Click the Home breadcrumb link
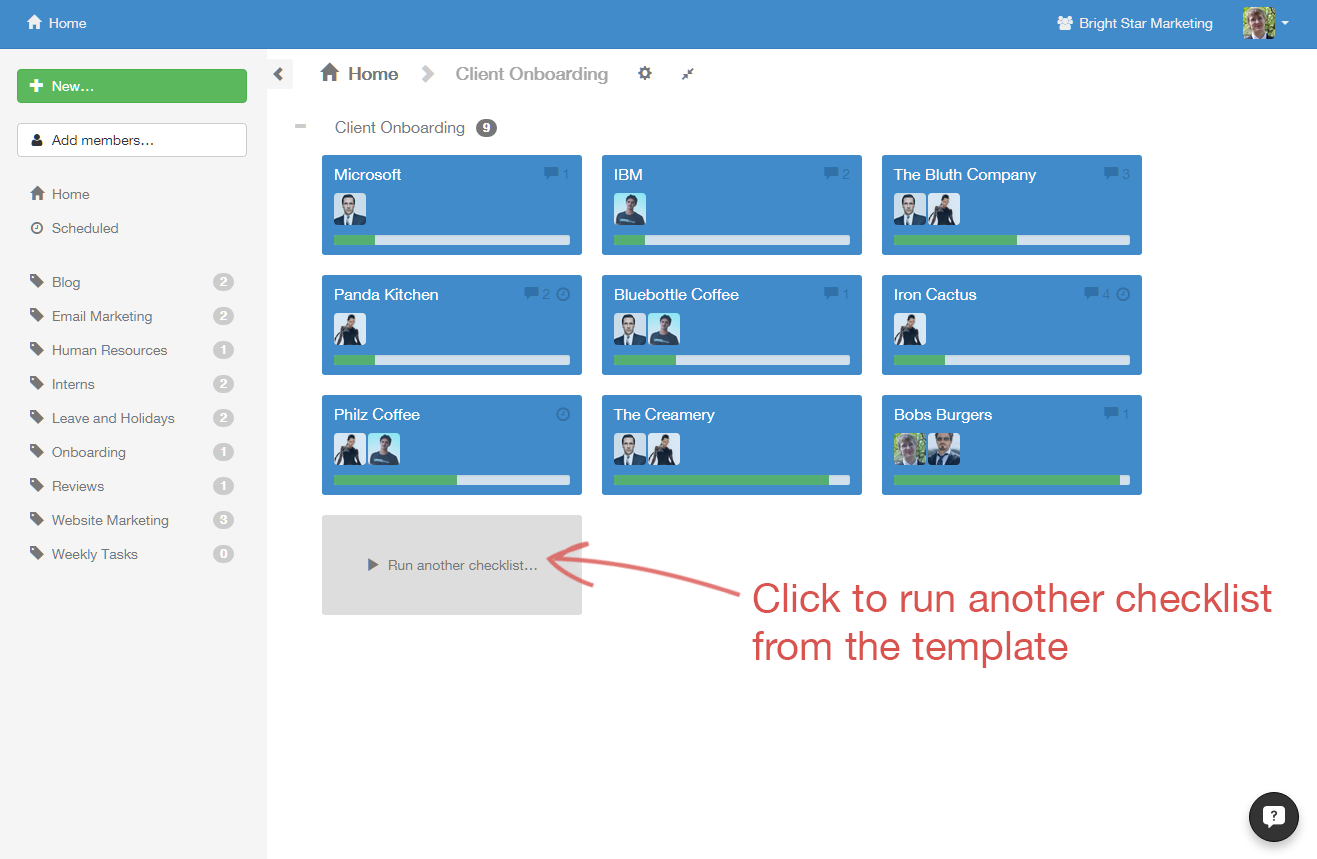 (x=360, y=74)
